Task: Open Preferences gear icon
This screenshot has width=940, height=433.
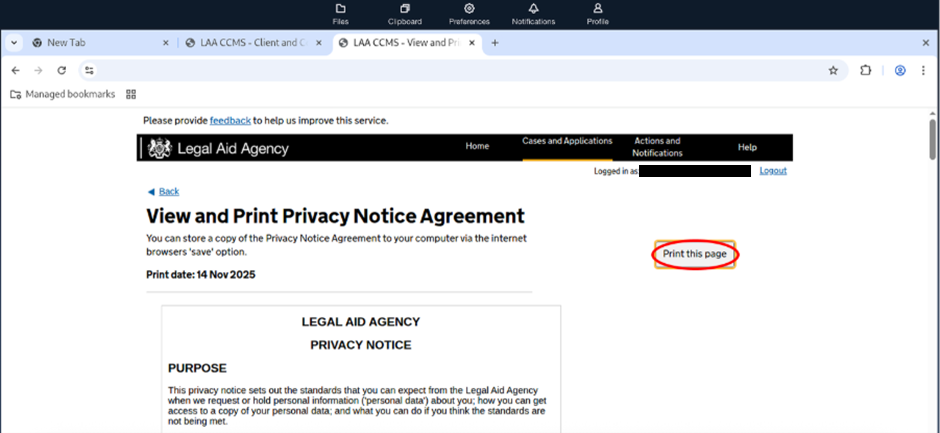Action: [469, 13]
